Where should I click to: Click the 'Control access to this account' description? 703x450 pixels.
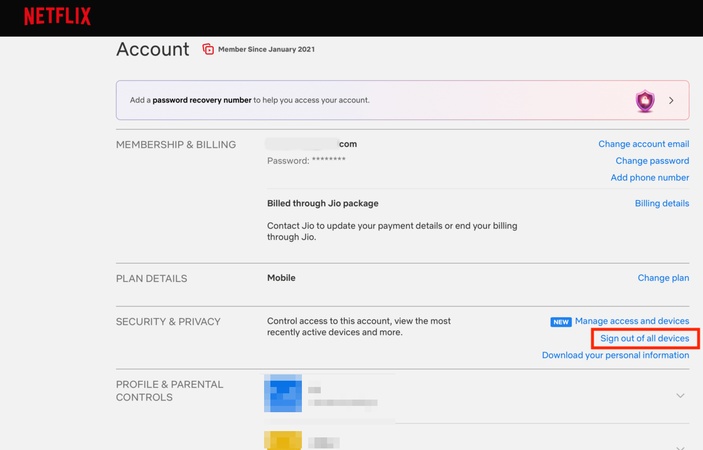click(x=359, y=326)
